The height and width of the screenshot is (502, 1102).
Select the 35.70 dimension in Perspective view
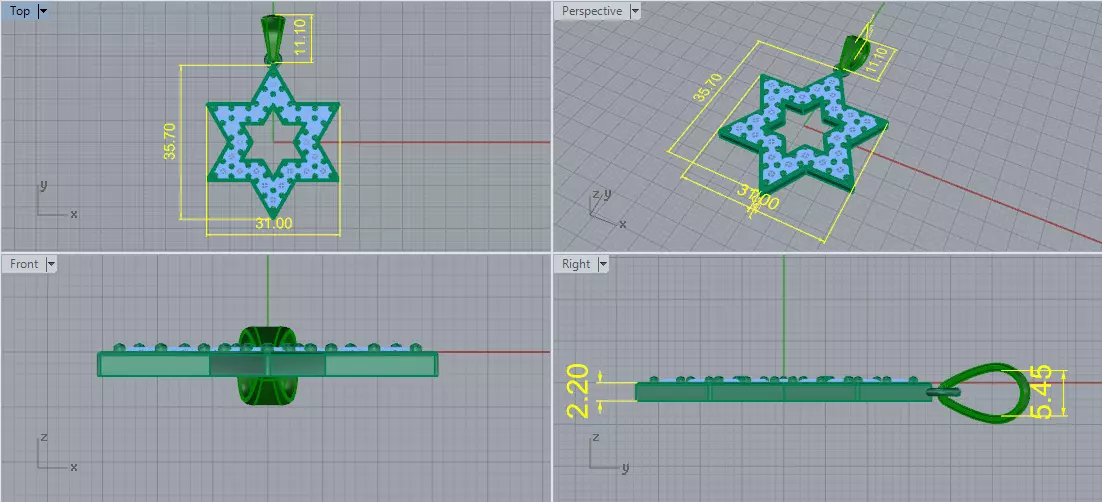click(x=708, y=87)
